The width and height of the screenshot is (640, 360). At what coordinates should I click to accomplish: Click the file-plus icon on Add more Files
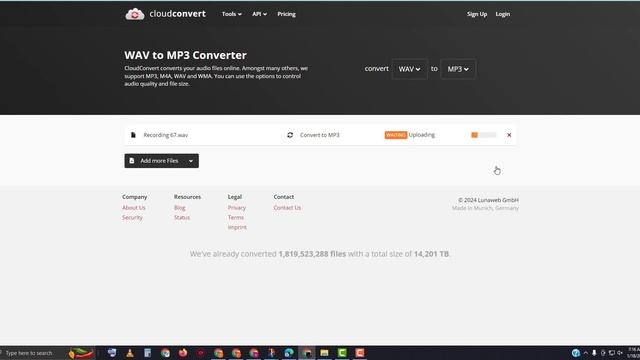(132, 161)
